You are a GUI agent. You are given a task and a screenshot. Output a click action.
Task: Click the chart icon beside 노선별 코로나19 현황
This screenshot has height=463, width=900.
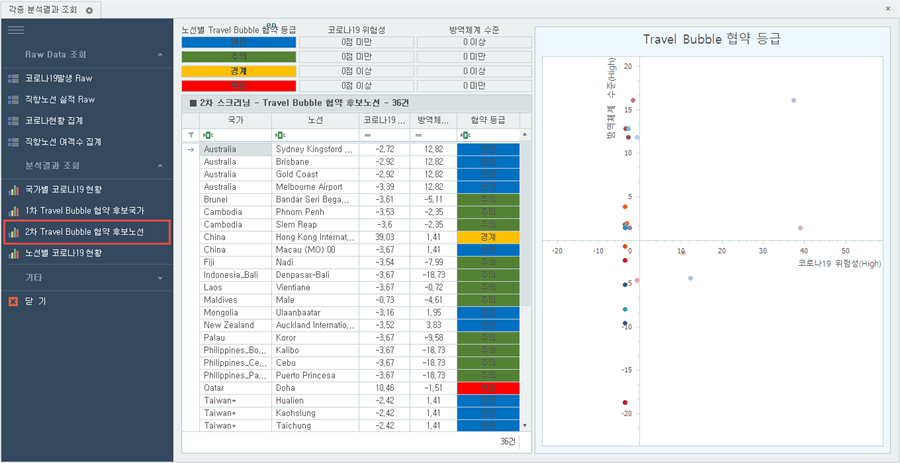pyautogui.click(x=14, y=253)
